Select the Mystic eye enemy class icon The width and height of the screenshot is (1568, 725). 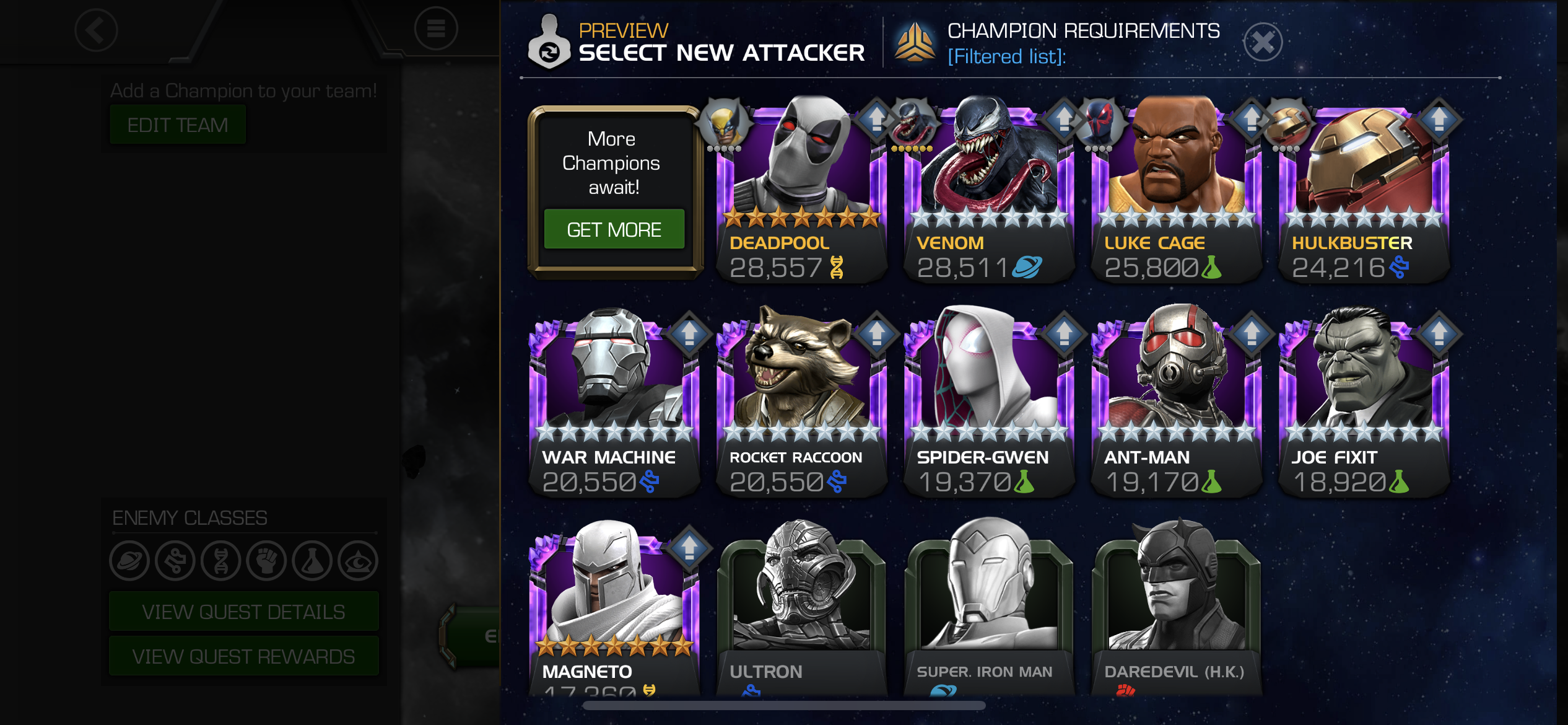click(x=358, y=561)
